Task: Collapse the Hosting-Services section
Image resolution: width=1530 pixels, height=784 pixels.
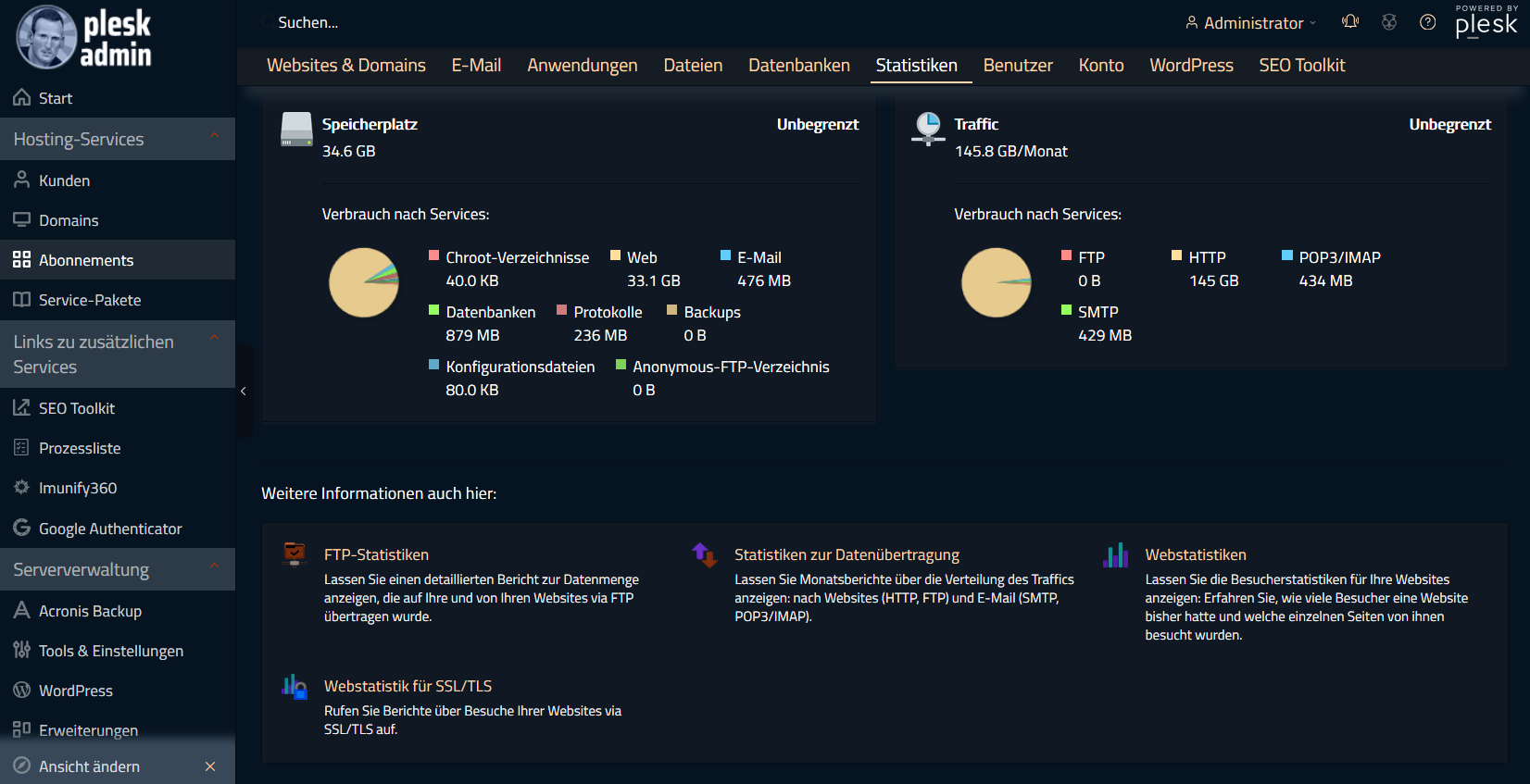Action: tap(215, 137)
